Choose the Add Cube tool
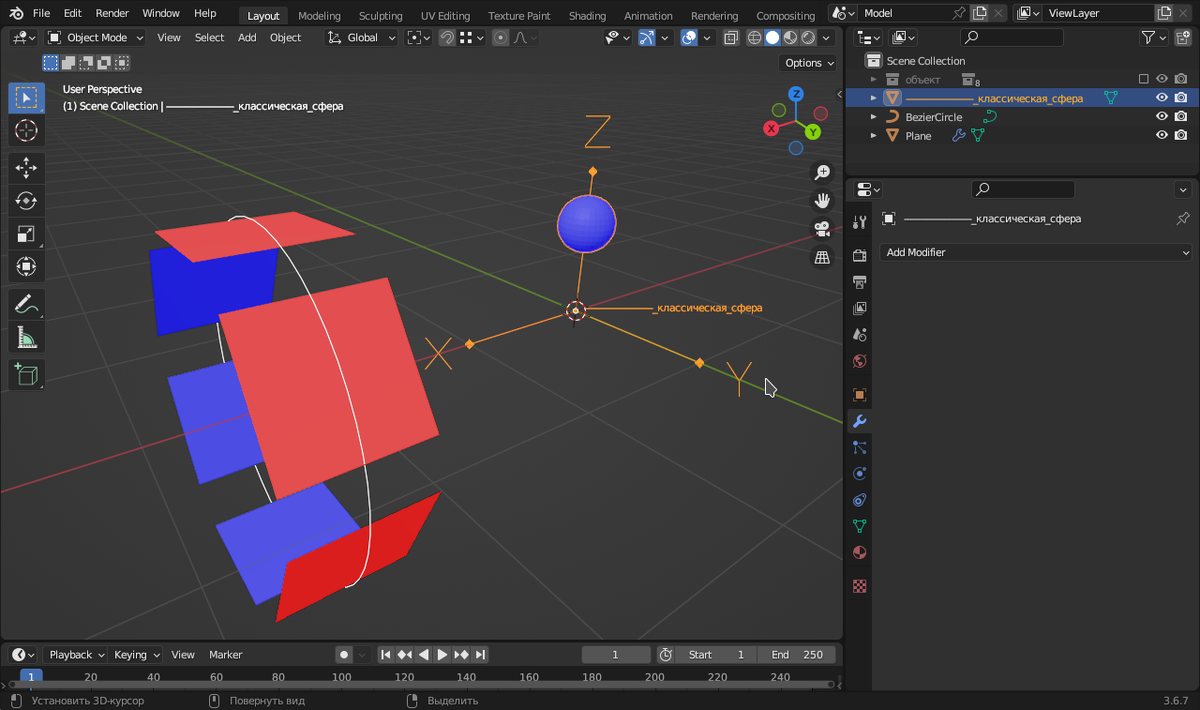 point(27,375)
